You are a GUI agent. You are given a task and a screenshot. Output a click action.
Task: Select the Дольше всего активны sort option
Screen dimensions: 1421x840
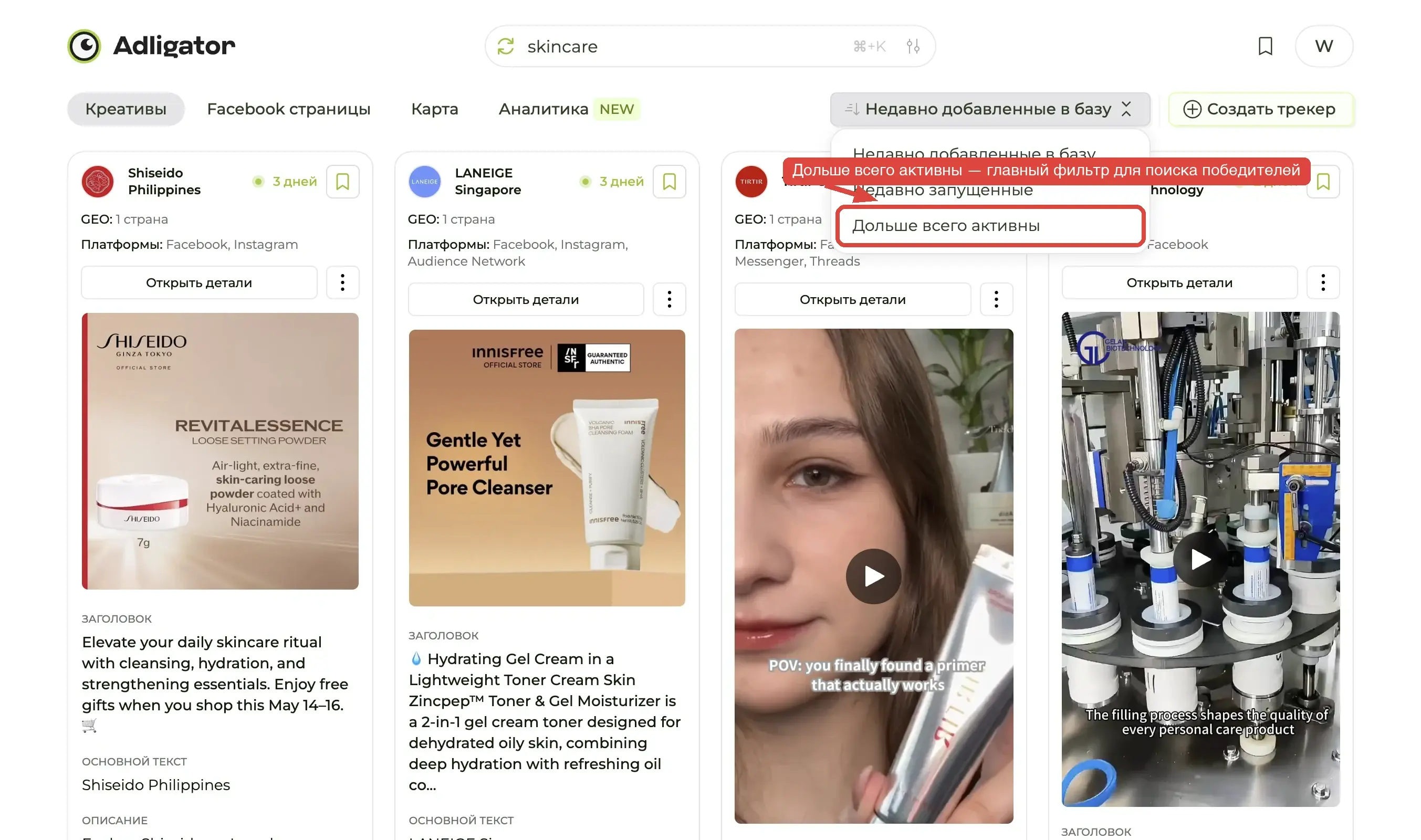[x=989, y=225]
